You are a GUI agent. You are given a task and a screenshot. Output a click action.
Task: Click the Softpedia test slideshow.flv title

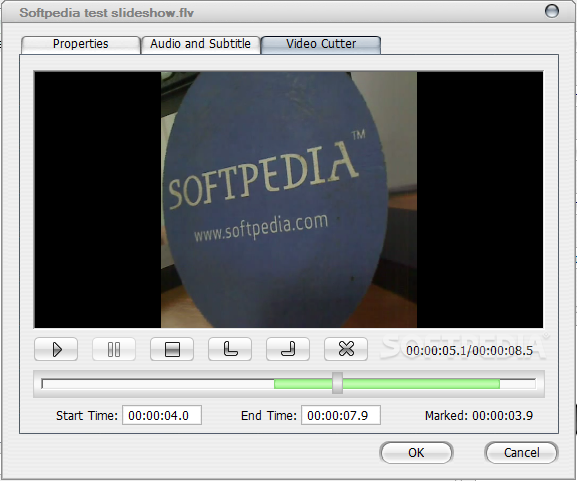coord(106,13)
